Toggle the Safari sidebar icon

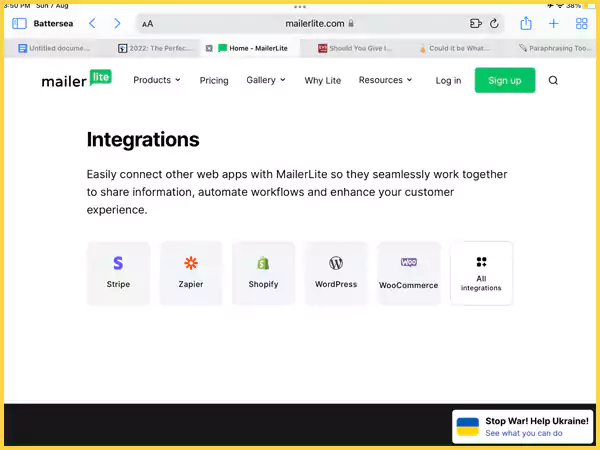[19, 24]
